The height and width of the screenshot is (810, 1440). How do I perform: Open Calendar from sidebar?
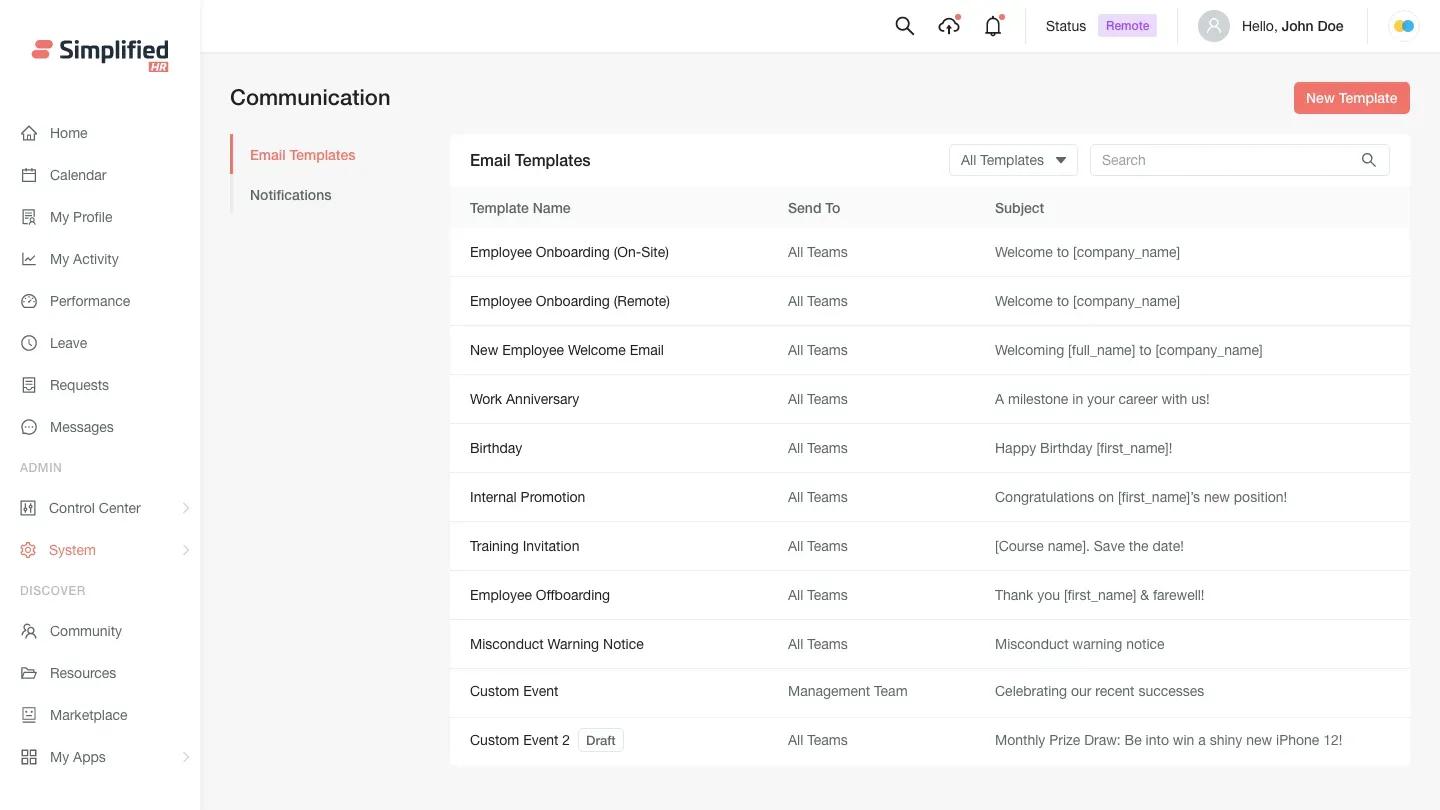tap(78, 175)
